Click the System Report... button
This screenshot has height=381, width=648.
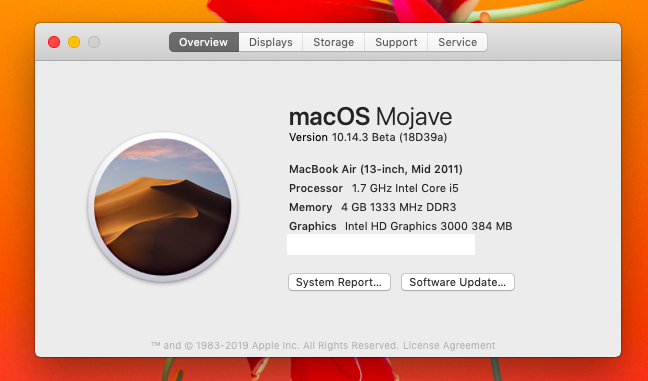pyautogui.click(x=339, y=282)
